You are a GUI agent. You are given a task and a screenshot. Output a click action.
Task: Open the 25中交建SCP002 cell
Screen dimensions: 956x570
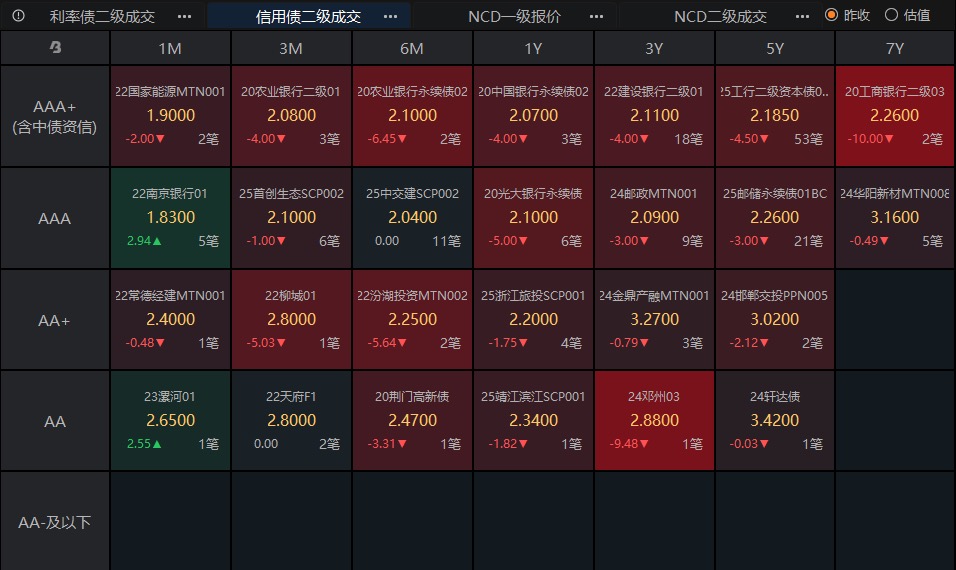pyautogui.click(x=412, y=218)
